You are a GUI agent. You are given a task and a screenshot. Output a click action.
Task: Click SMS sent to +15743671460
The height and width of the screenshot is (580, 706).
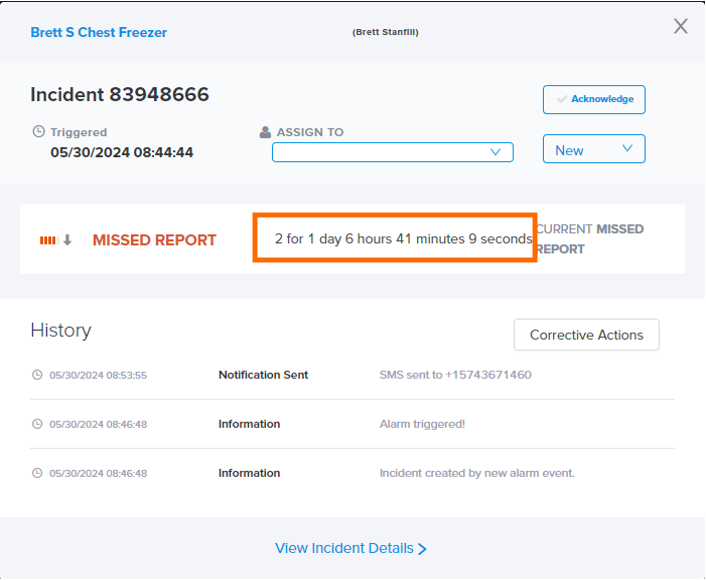(x=455, y=375)
